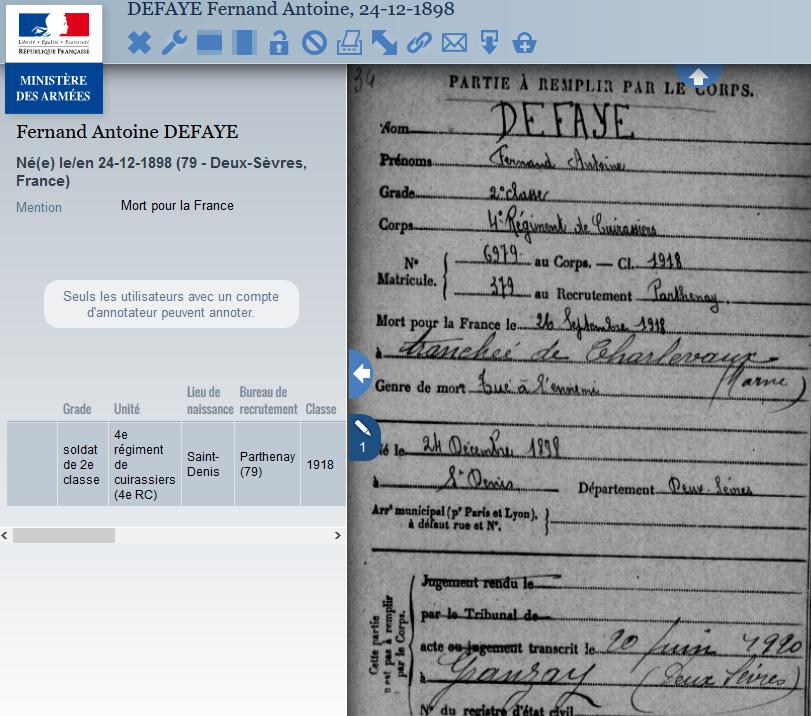Click the scrollbar's right arrow under the table
The width and height of the screenshot is (811, 716).
tap(338, 535)
